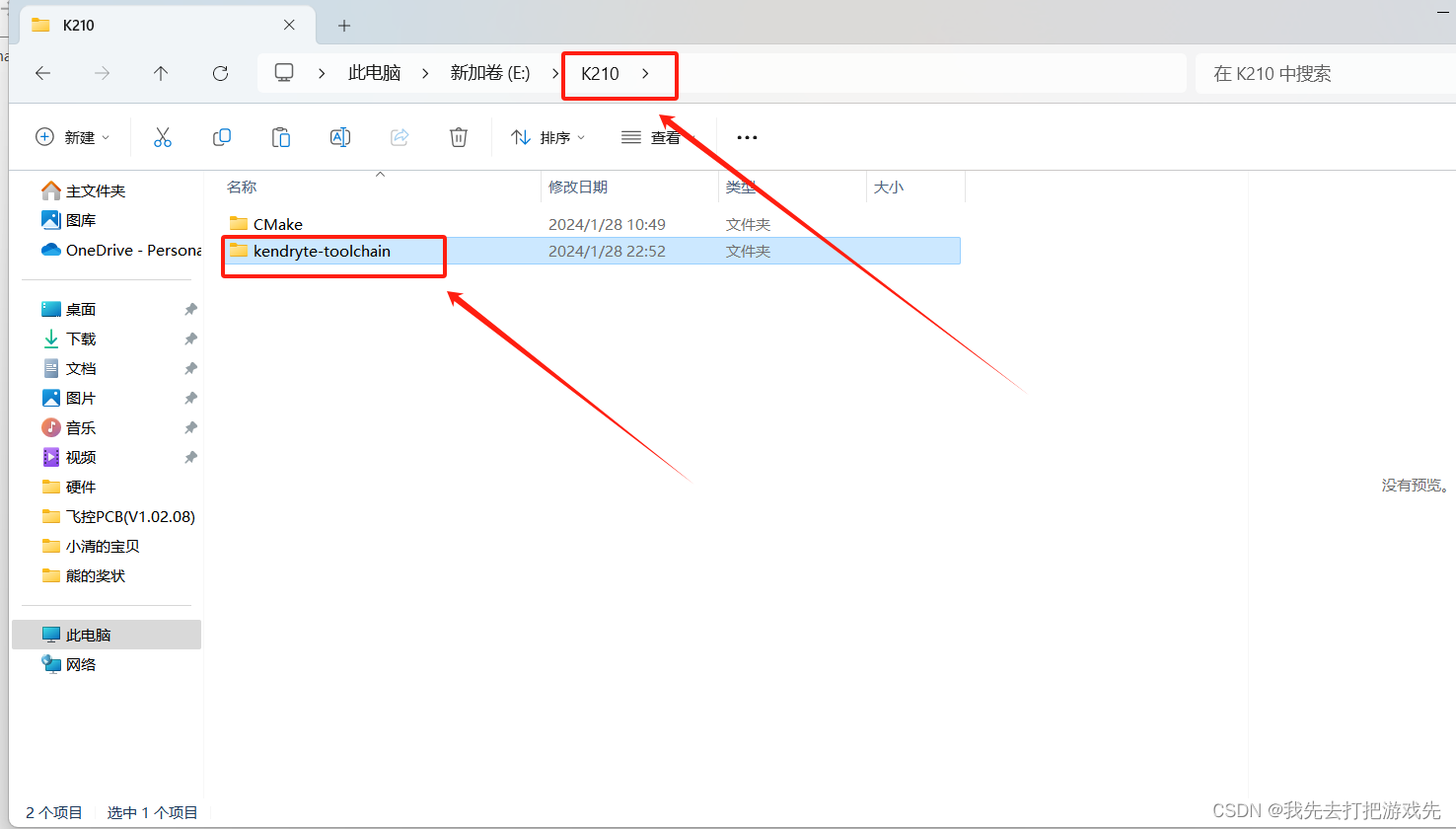Add a new tab with plus button

pyautogui.click(x=344, y=26)
